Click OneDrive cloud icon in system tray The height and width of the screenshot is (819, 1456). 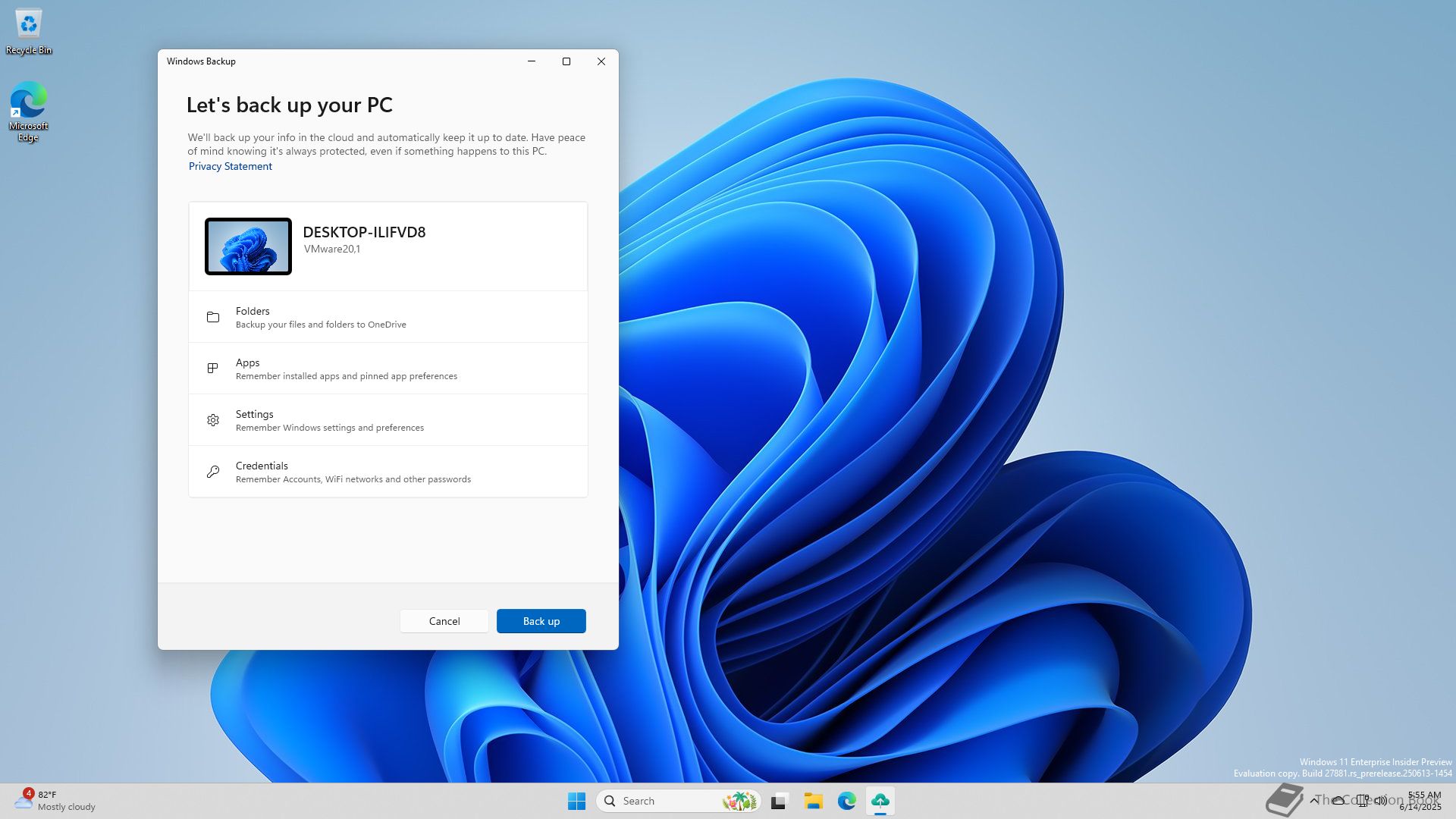[x=1338, y=800]
